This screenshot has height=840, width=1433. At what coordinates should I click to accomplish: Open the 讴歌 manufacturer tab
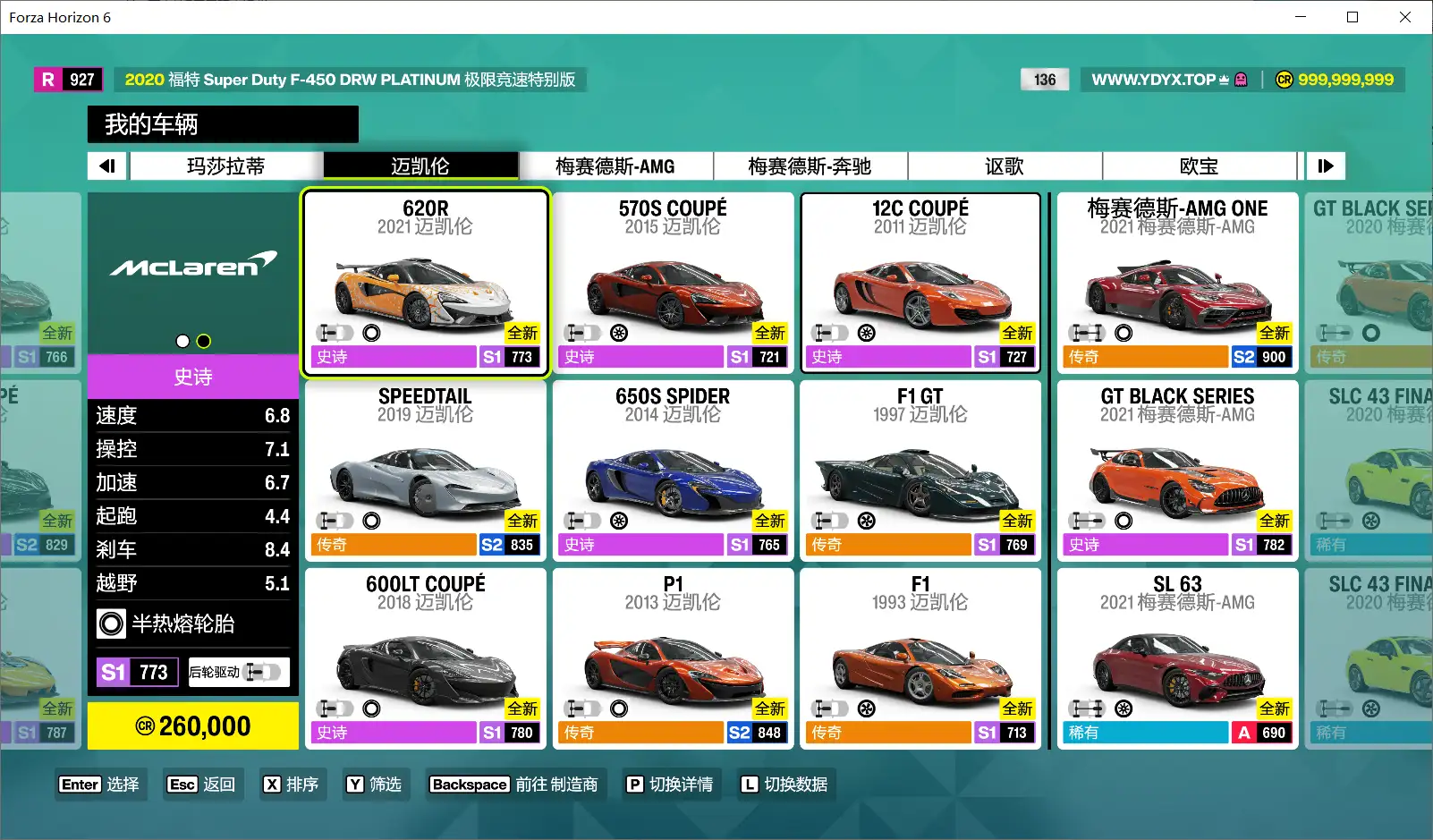[1005, 165]
